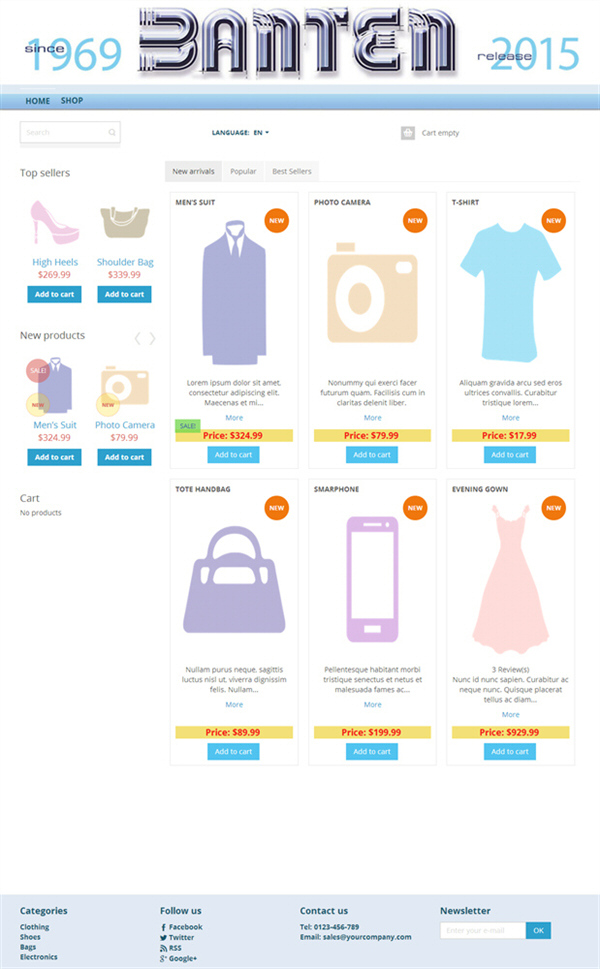Add the Men's Suit to cart from the product grid
Image resolution: width=600 pixels, height=969 pixels.
click(x=234, y=455)
